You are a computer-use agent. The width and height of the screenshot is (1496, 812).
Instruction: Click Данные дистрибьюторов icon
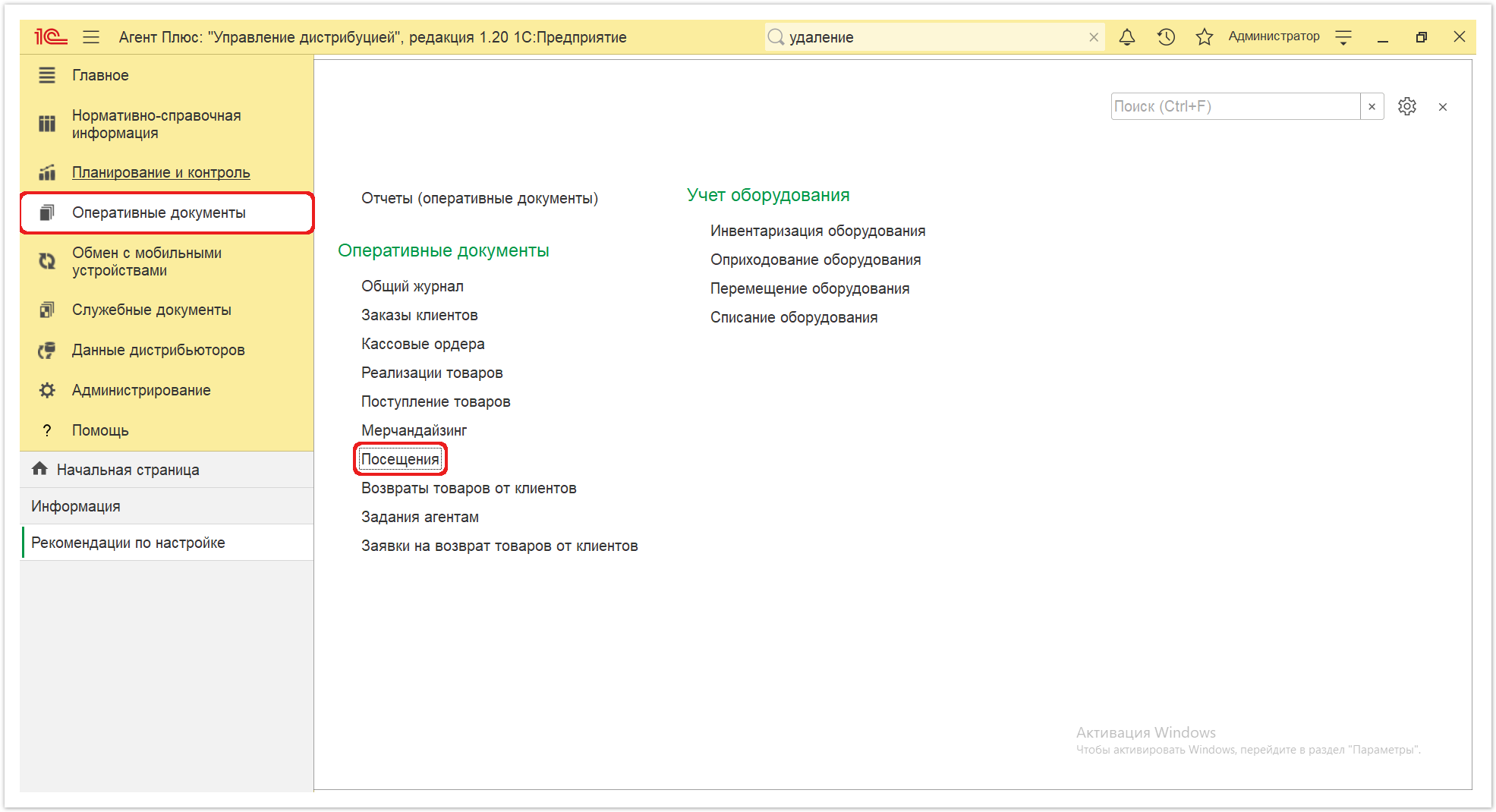coord(47,350)
